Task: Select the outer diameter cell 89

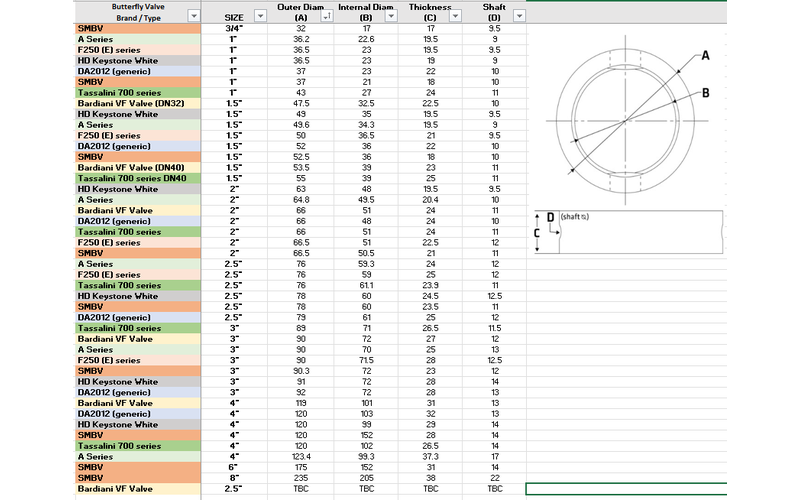Action: click(x=301, y=329)
